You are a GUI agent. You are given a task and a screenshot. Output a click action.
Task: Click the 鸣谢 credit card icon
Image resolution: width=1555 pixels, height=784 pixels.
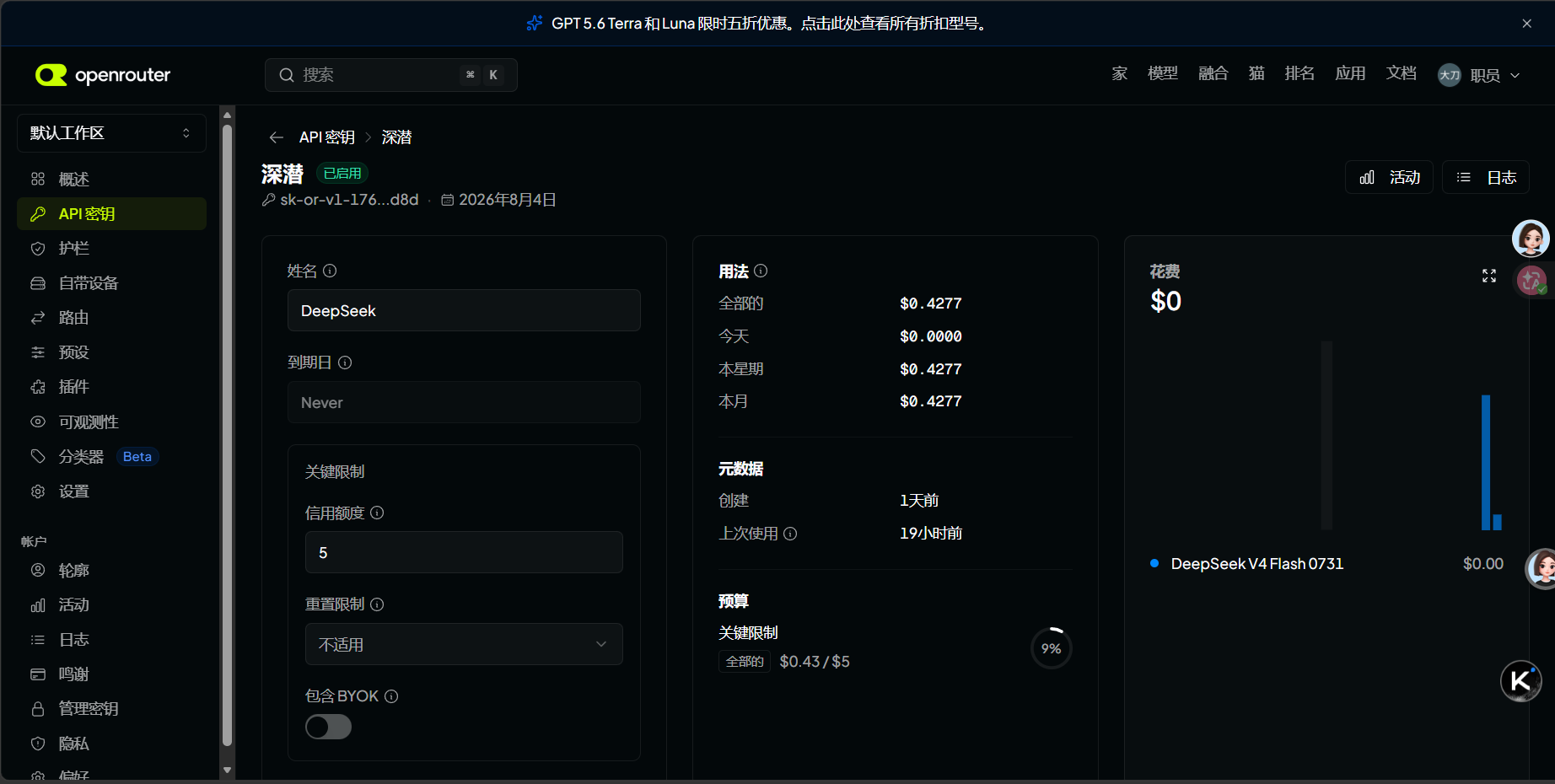coord(38,674)
